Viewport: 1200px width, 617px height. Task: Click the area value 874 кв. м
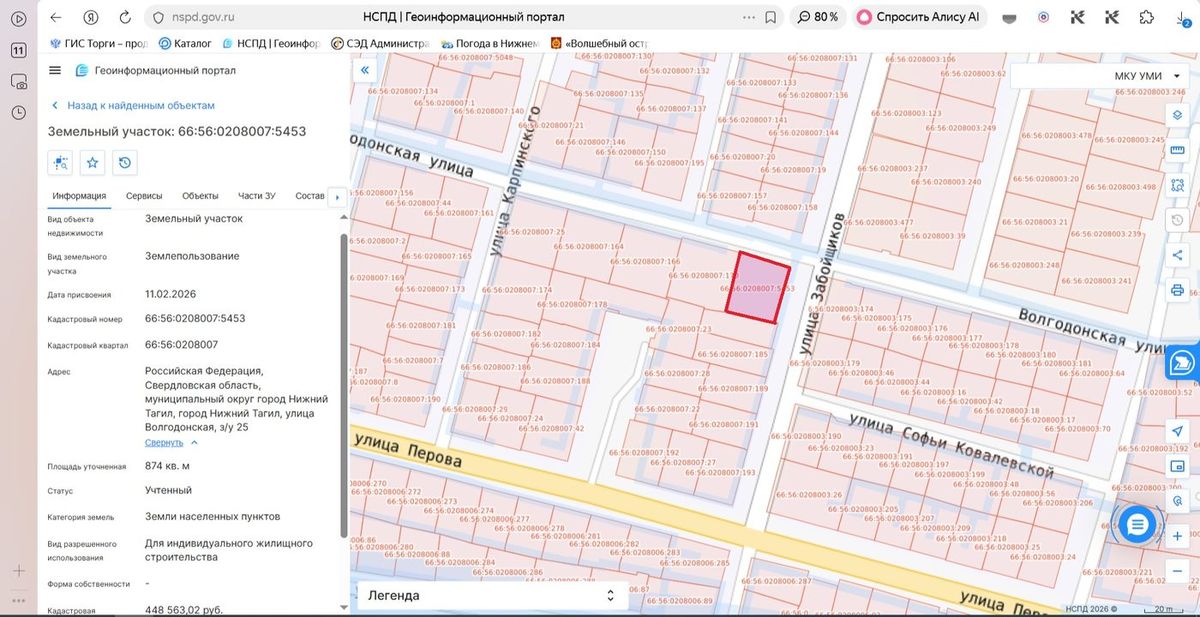coord(167,466)
